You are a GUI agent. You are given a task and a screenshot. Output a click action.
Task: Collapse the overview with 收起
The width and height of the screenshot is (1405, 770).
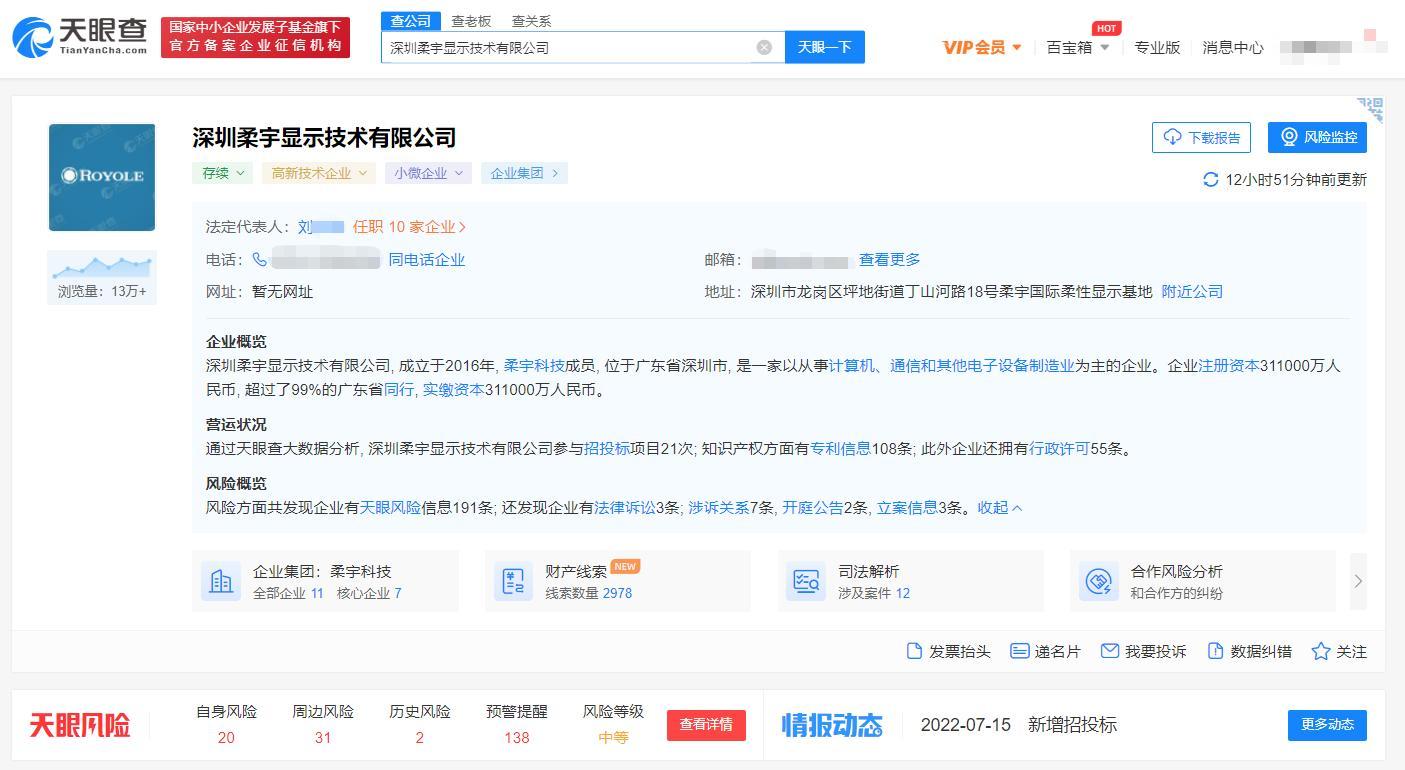(x=1000, y=507)
